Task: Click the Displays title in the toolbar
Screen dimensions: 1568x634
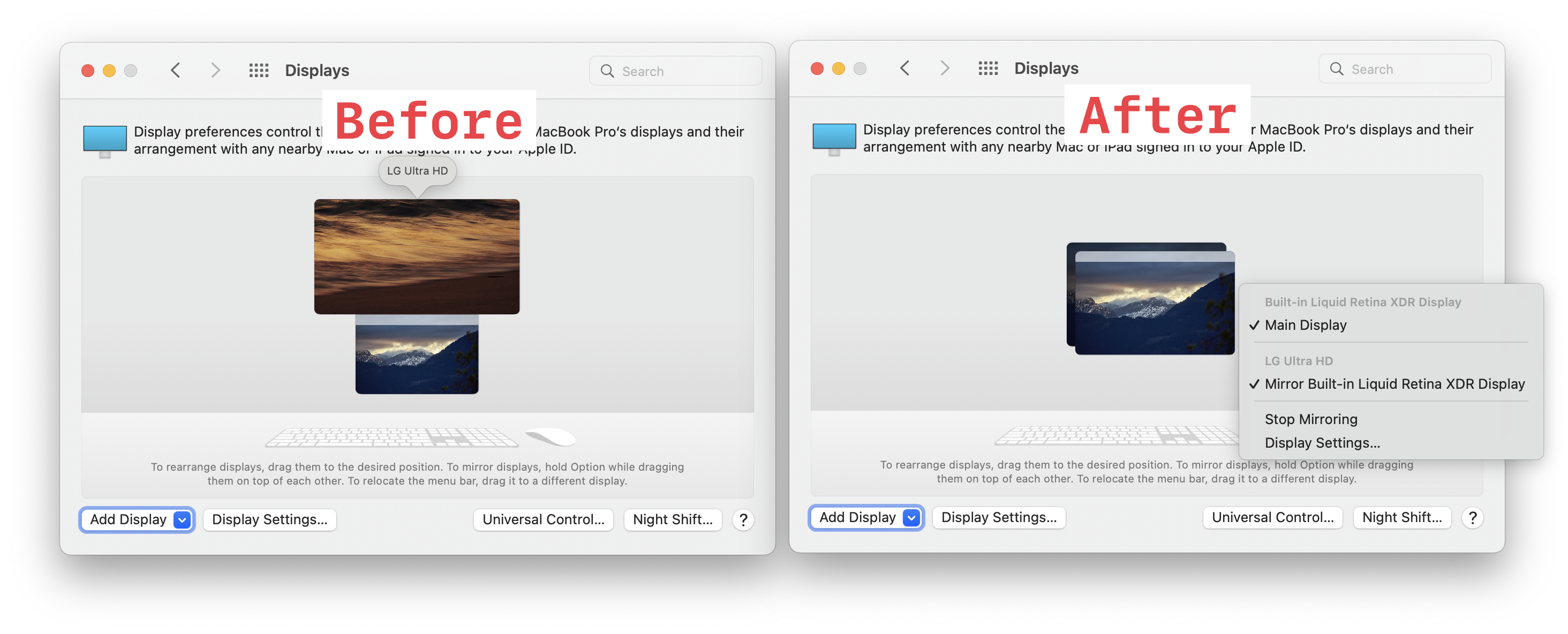Action: pyautogui.click(x=317, y=70)
